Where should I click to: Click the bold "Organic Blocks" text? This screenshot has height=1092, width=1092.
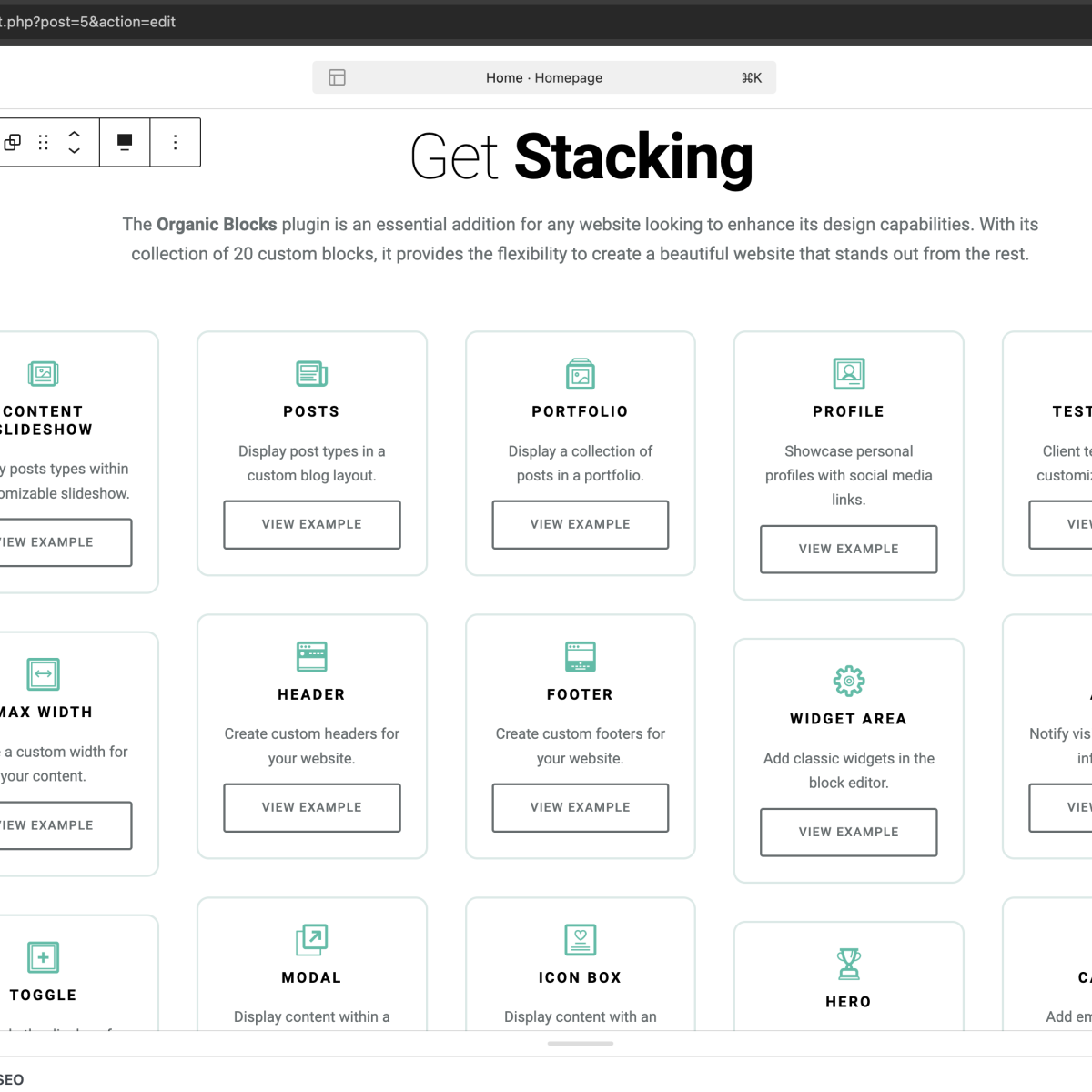[217, 225]
